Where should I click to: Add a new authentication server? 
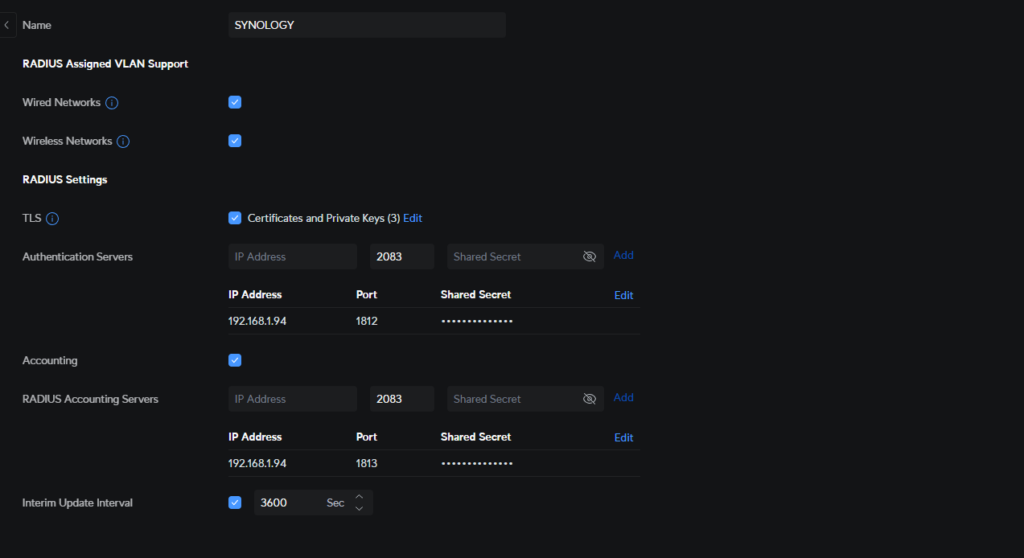623,255
